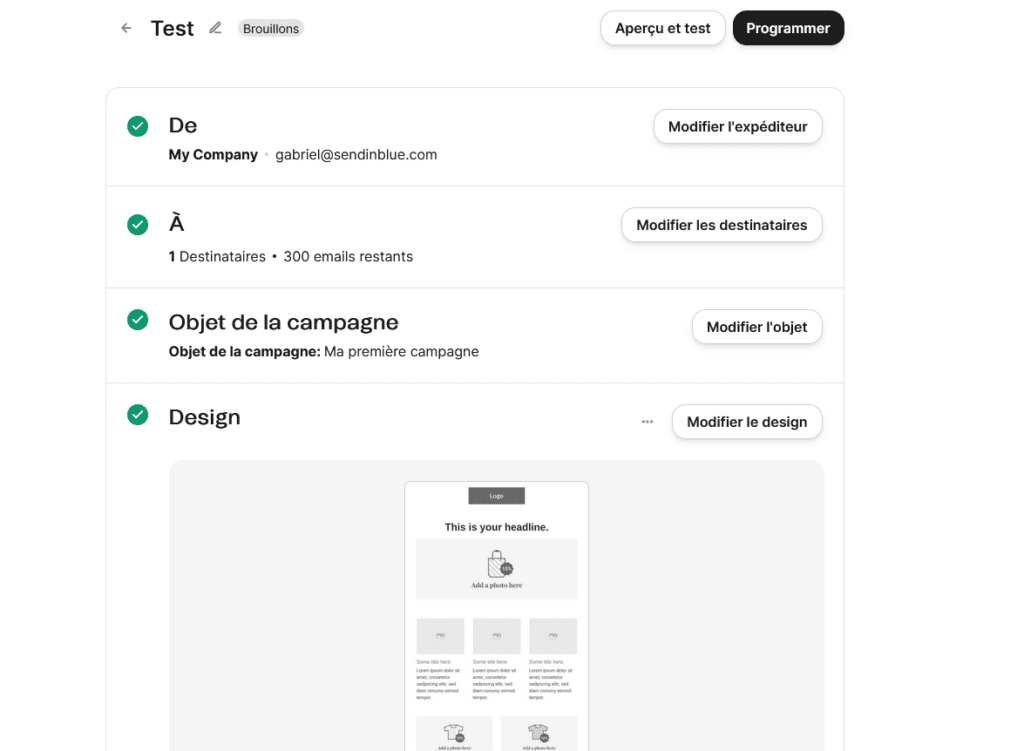This screenshot has height=751, width=1024.
Task: Open Aperçu et test
Action: click(662, 28)
